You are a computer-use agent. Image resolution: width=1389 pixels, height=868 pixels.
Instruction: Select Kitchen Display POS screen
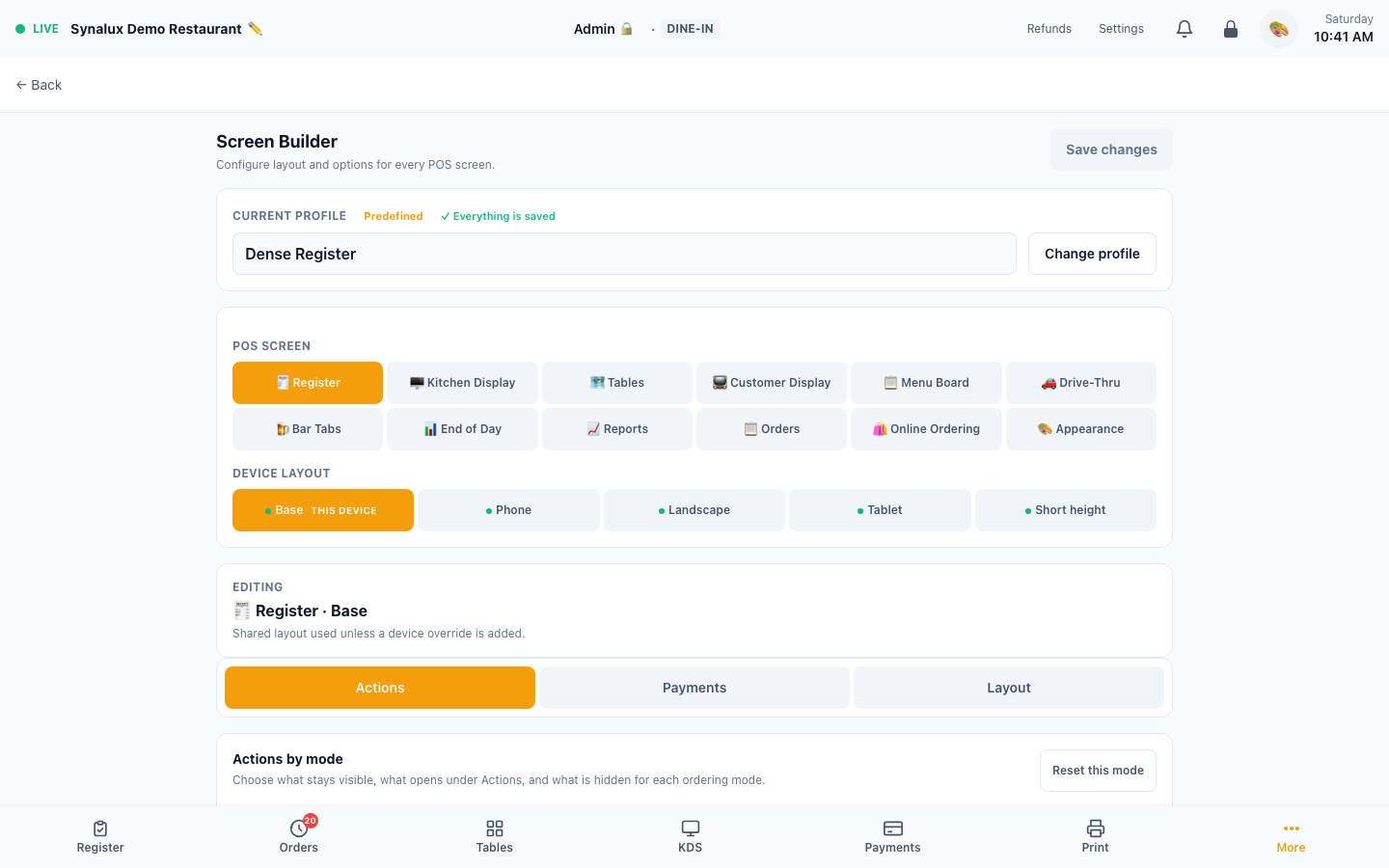click(462, 383)
